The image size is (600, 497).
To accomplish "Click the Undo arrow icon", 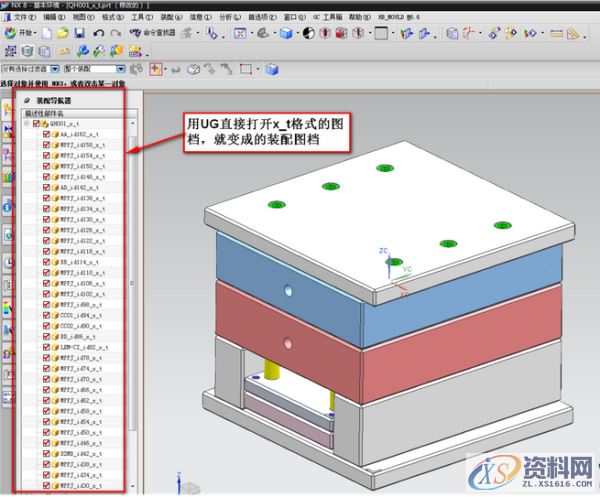I will point(98,34).
